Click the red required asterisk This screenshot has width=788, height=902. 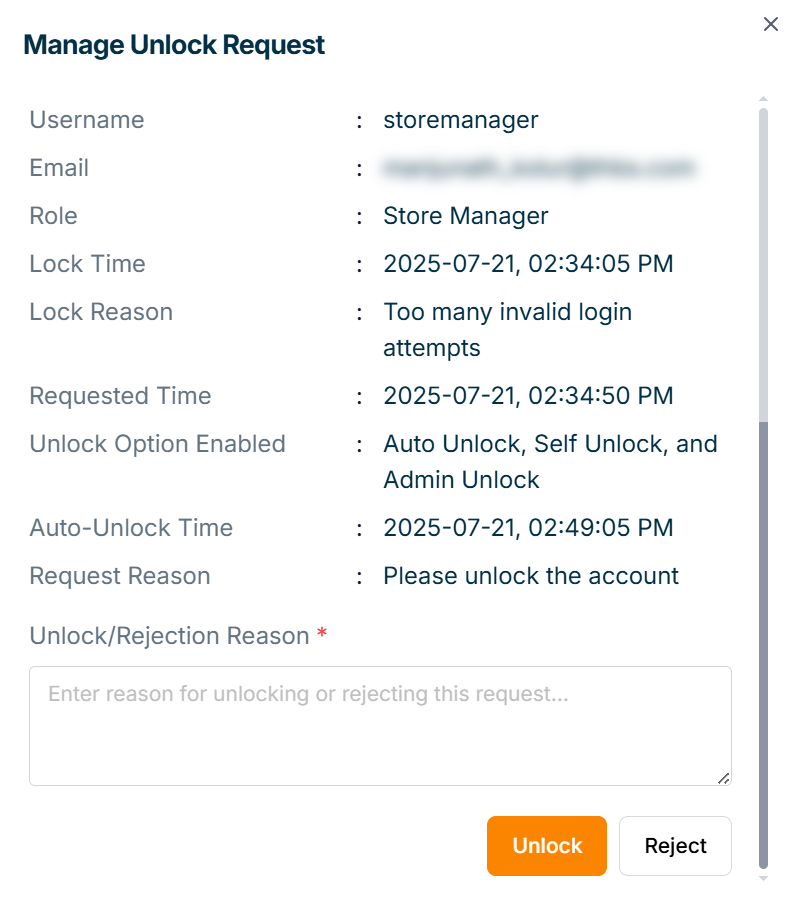pyautogui.click(x=322, y=636)
